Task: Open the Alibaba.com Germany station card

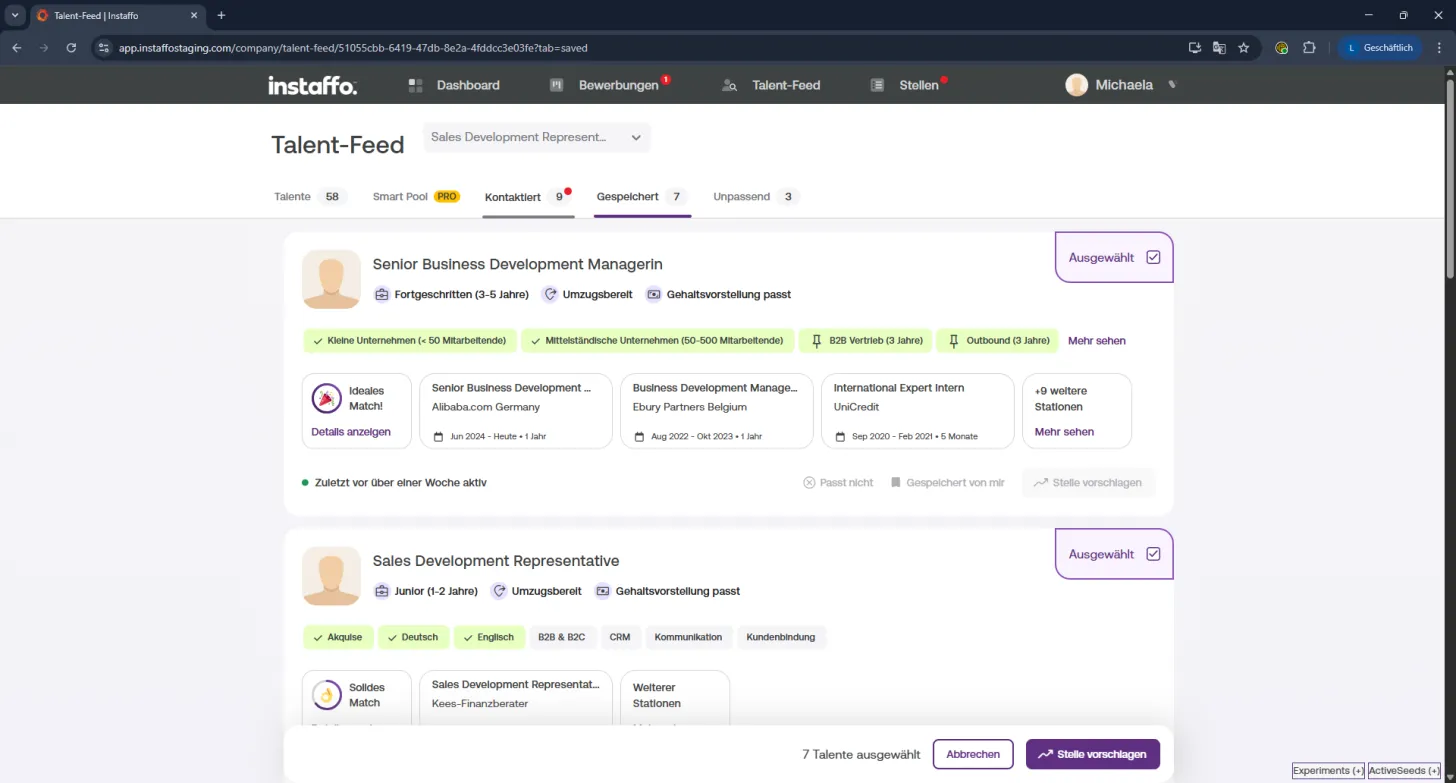Action: (x=516, y=411)
